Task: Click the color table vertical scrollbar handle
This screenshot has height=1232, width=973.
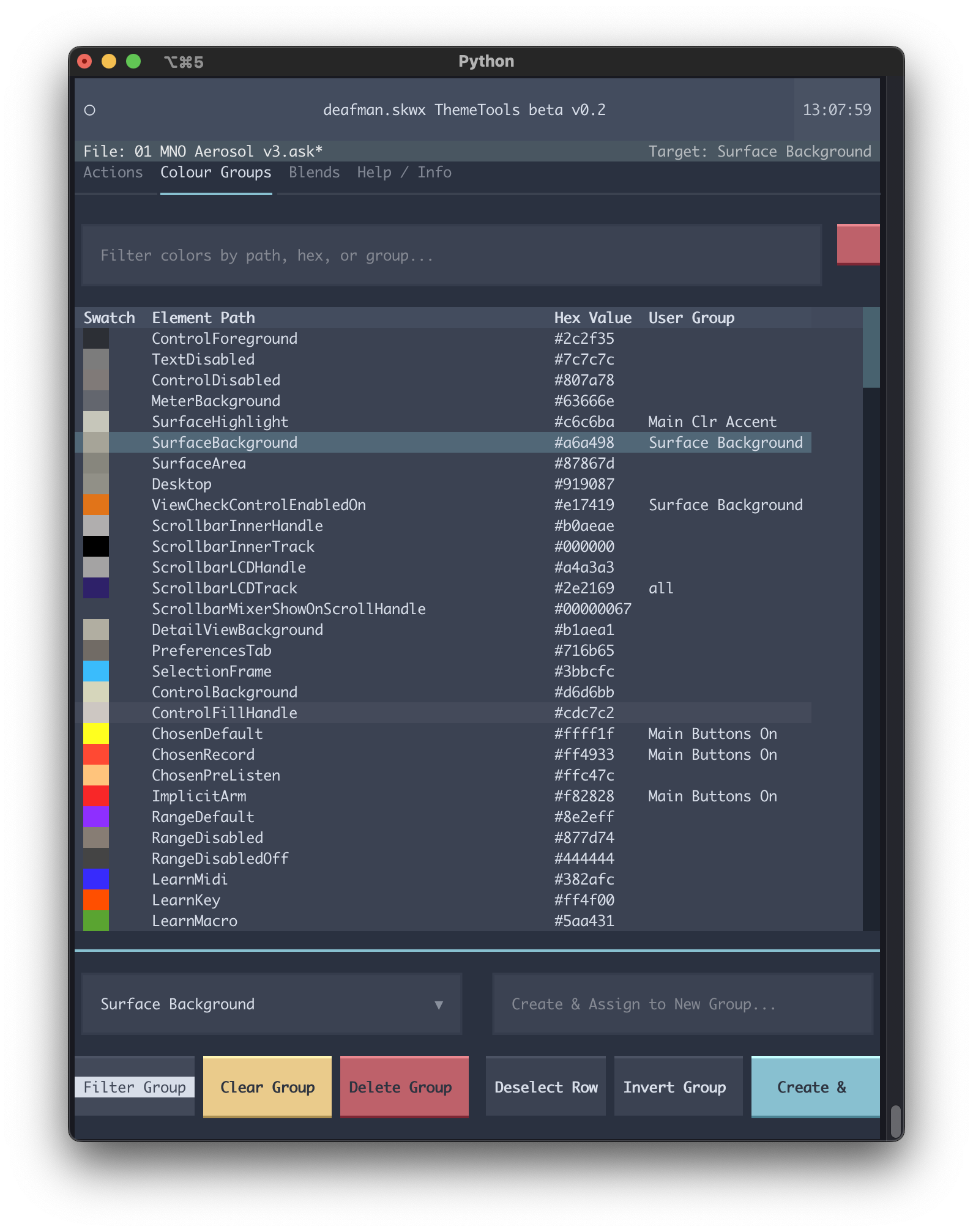Action: click(x=871, y=347)
